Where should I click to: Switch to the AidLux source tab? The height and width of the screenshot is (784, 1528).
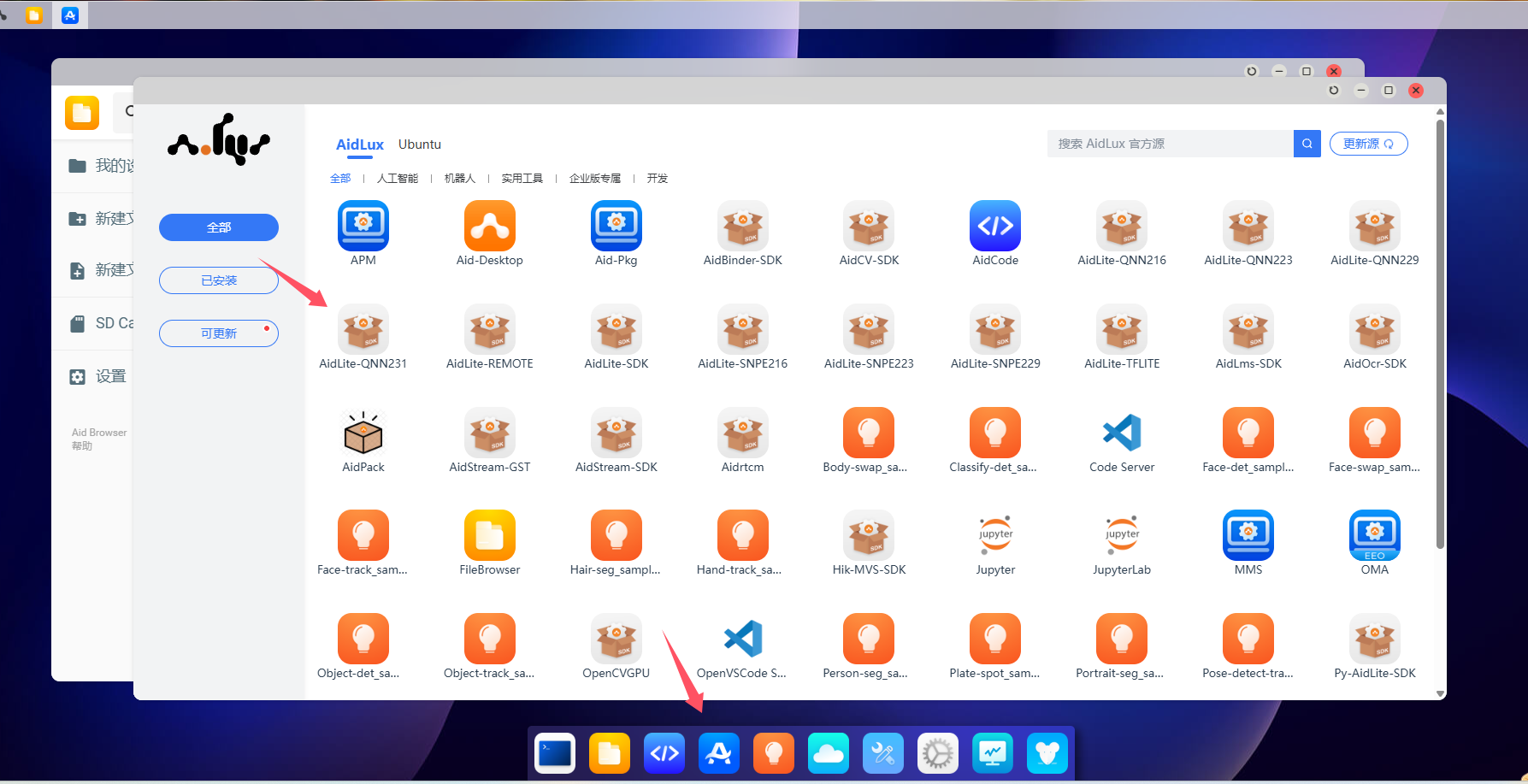360,144
